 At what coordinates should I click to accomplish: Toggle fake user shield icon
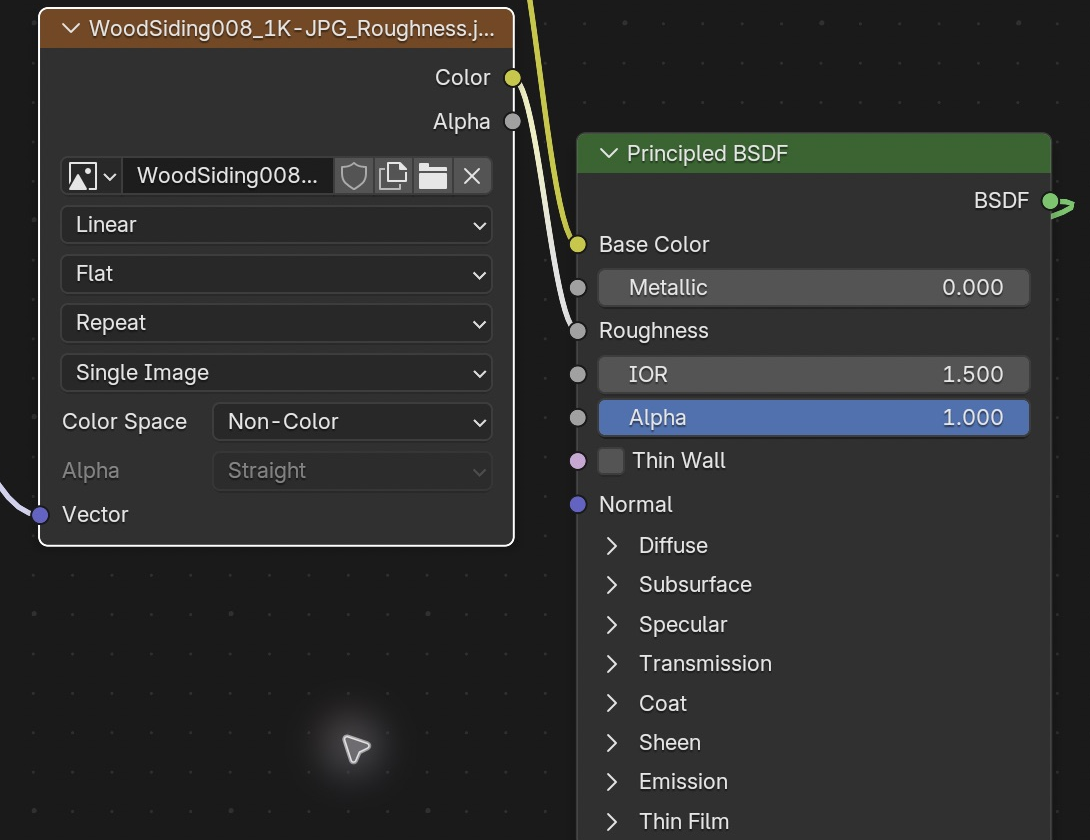tap(353, 176)
